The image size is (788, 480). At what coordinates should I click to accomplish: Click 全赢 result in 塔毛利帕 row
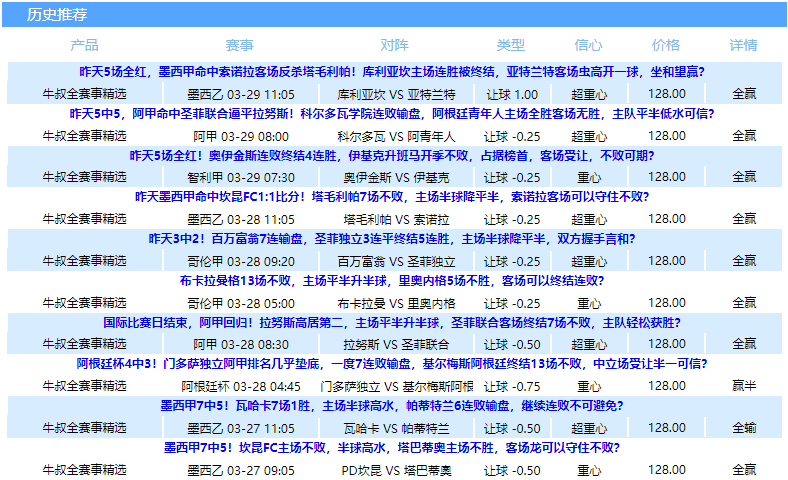744,219
